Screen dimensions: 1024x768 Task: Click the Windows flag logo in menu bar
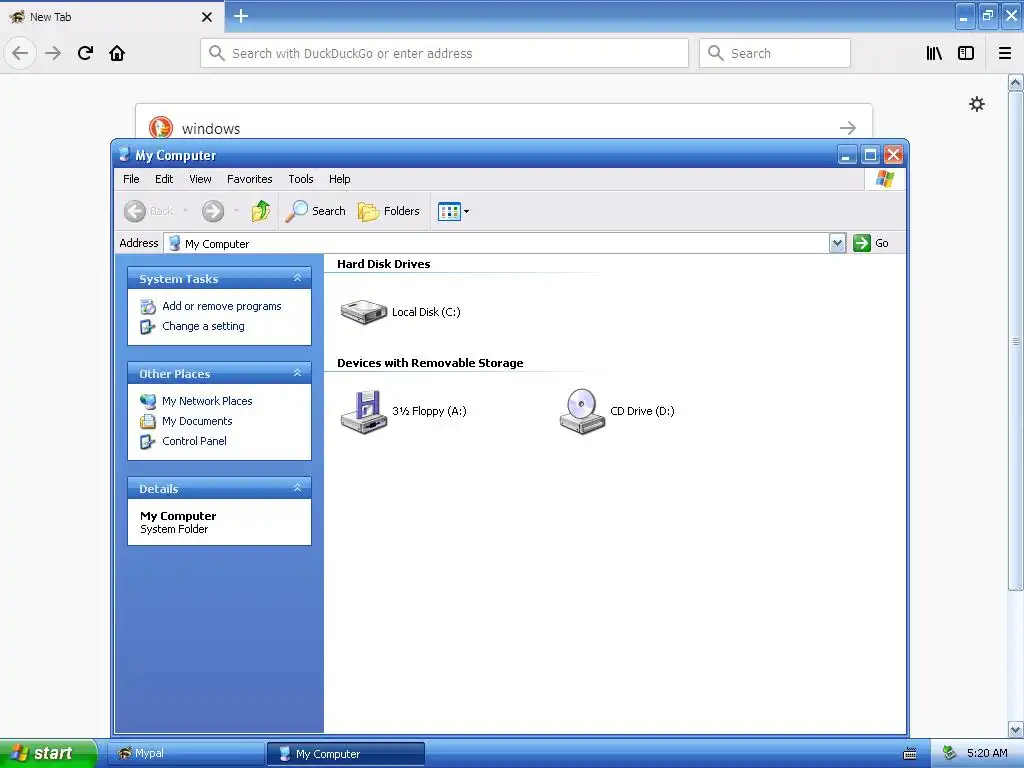(x=885, y=178)
